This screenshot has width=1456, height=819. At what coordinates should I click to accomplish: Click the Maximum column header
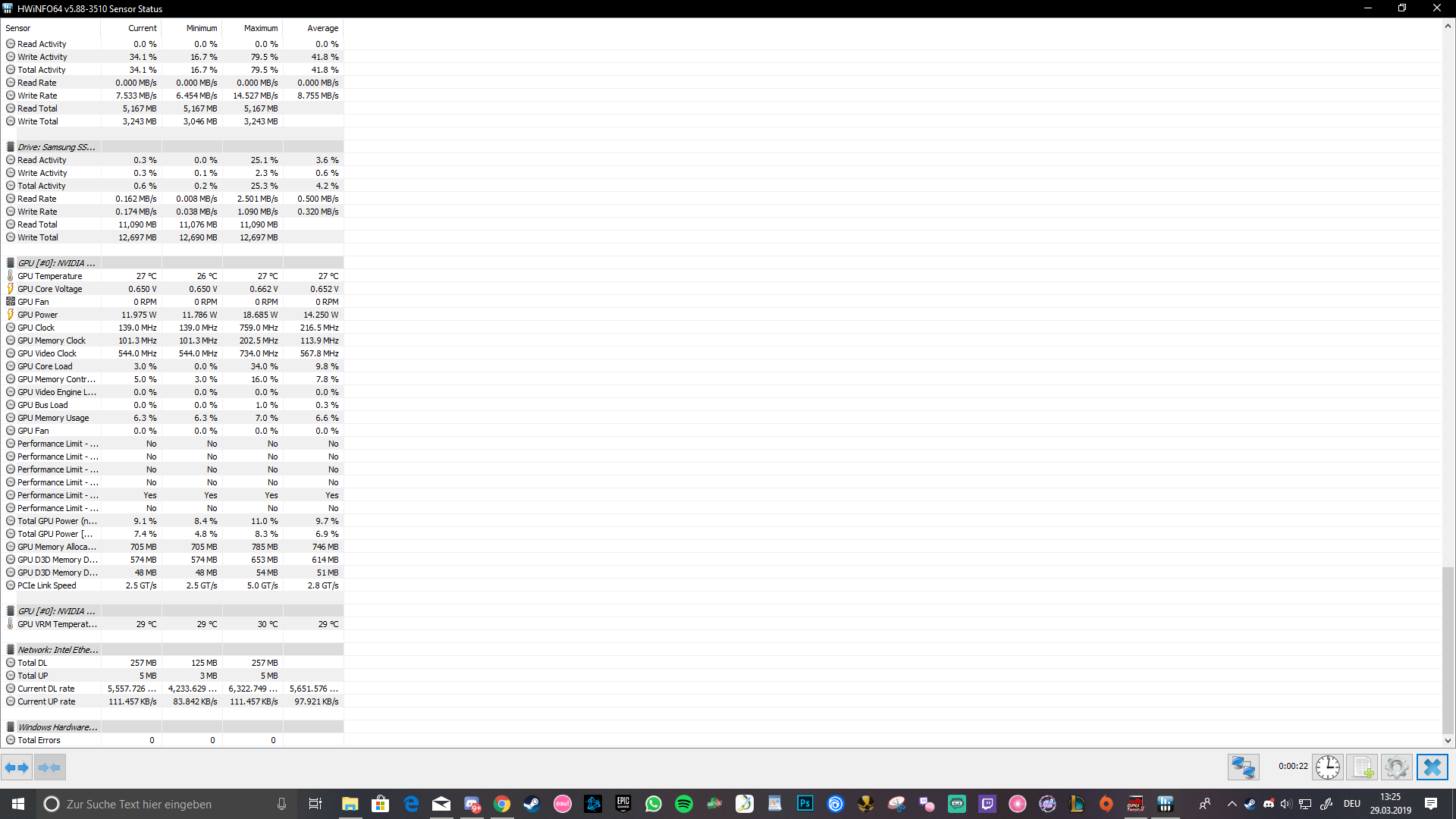pyautogui.click(x=261, y=28)
